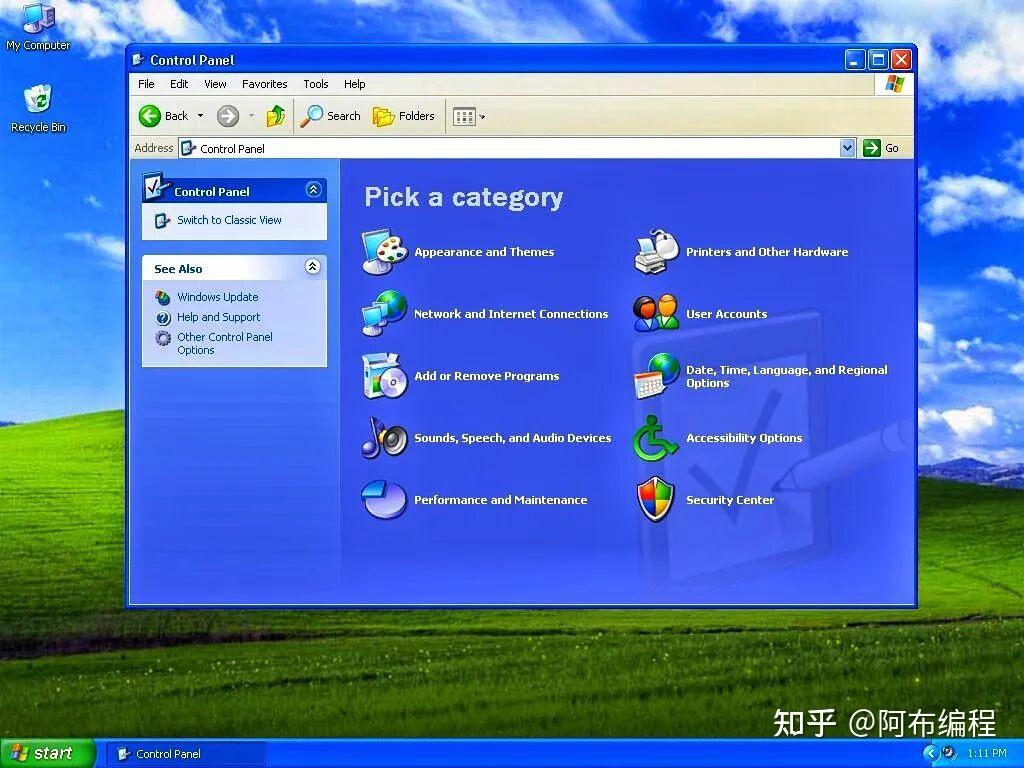Screen dimensions: 1024x768
Task: Open the Help menu
Action: (x=355, y=84)
